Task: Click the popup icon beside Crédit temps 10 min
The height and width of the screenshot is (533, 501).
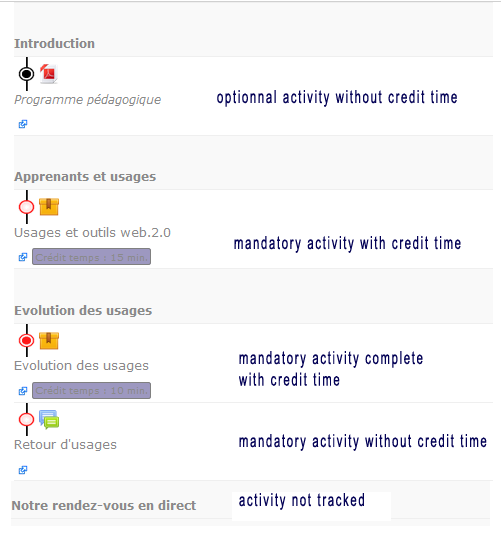Action: (x=23, y=391)
